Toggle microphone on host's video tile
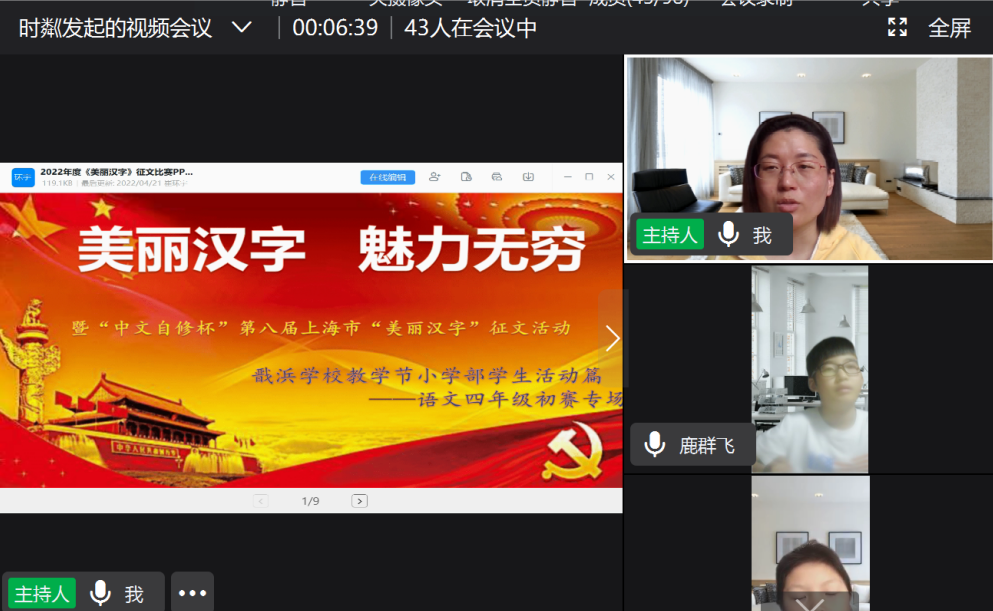The image size is (993, 611). (729, 235)
